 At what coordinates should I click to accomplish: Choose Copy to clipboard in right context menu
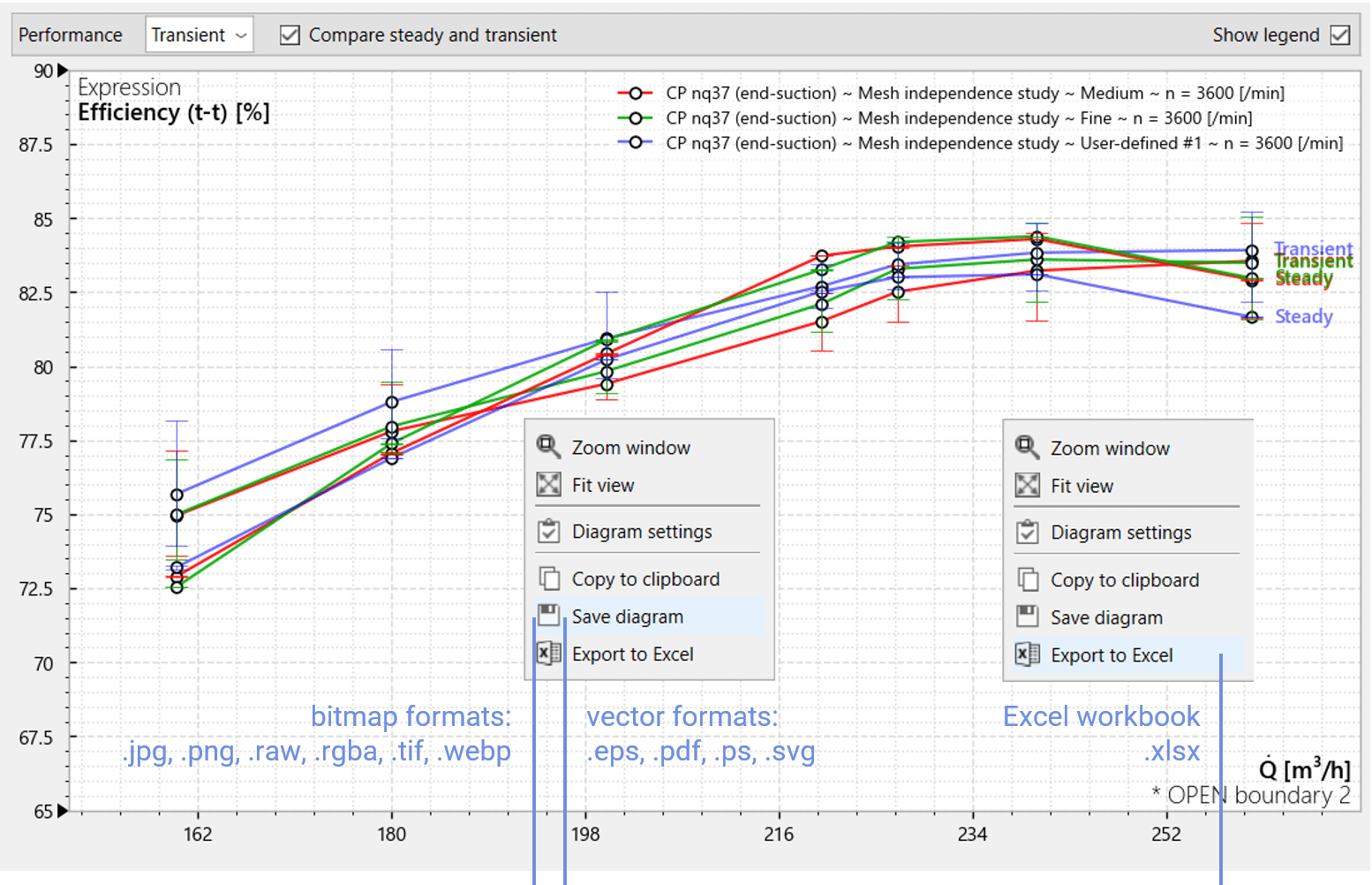click(x=1128, y=579)
